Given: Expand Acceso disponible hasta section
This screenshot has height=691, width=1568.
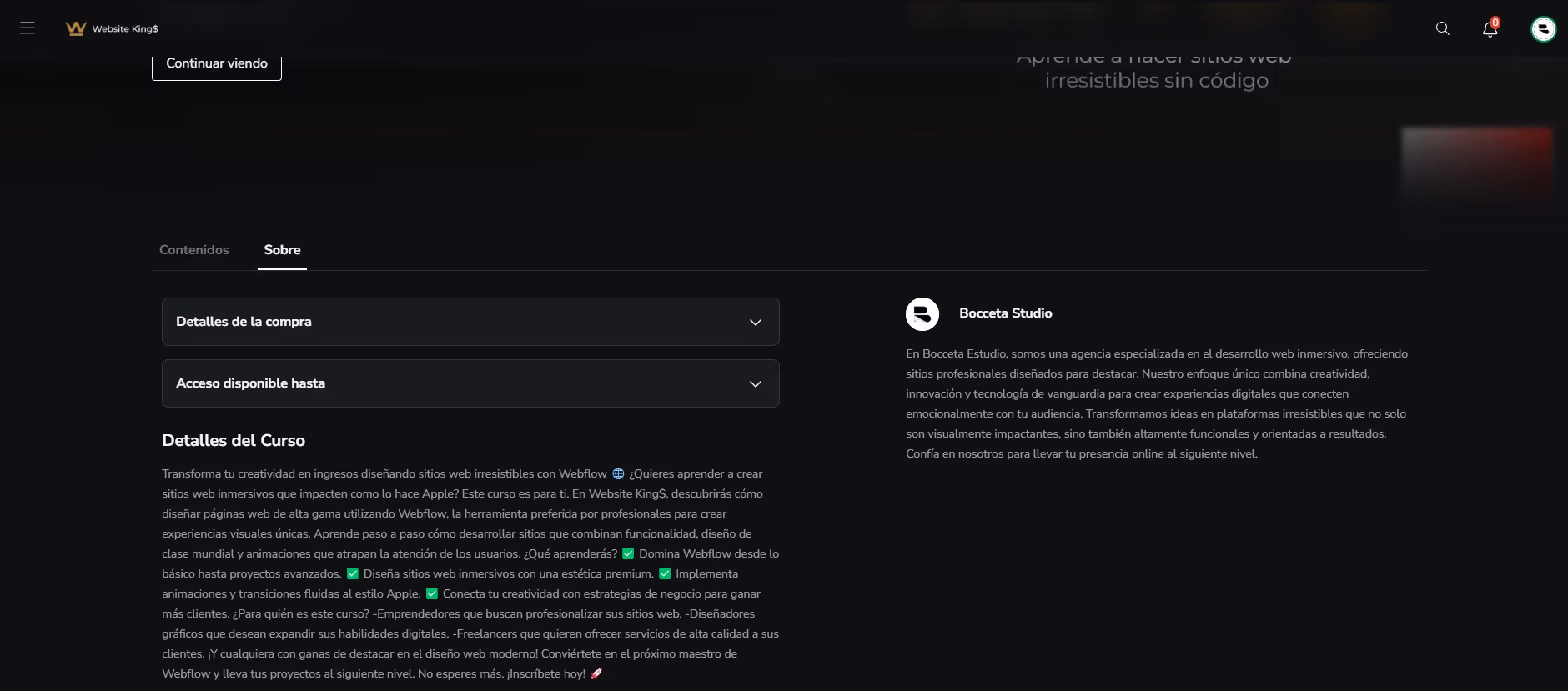Looking at the screenshot, I should tap(470, 383).
